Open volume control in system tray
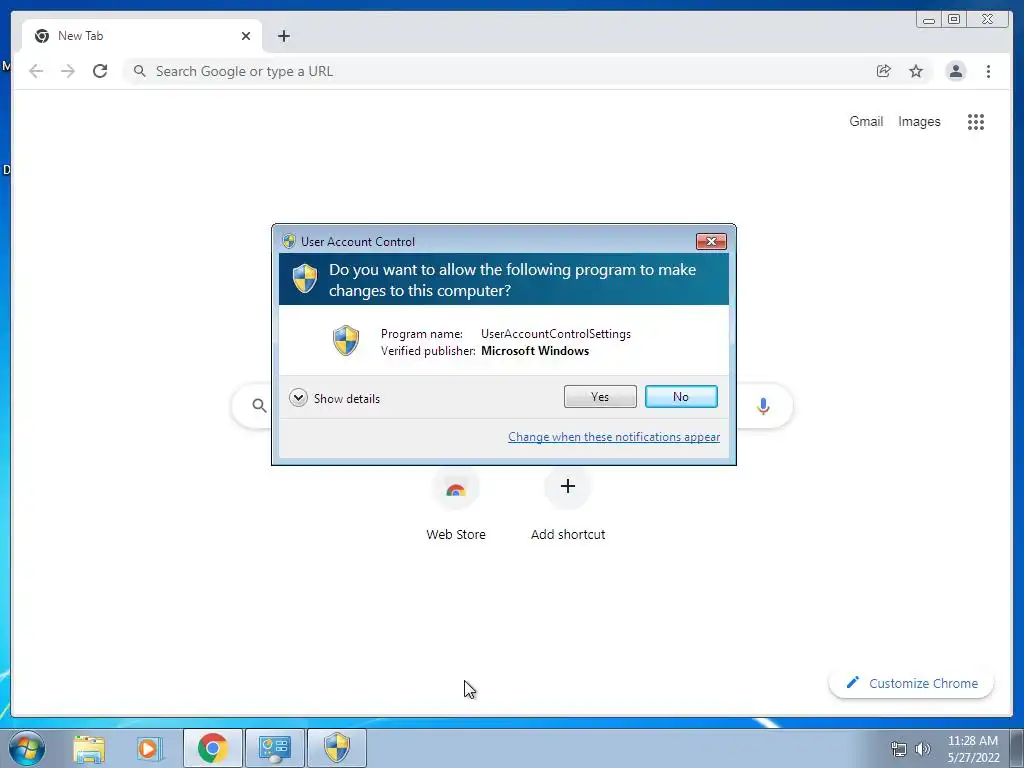 coord(923,749)
